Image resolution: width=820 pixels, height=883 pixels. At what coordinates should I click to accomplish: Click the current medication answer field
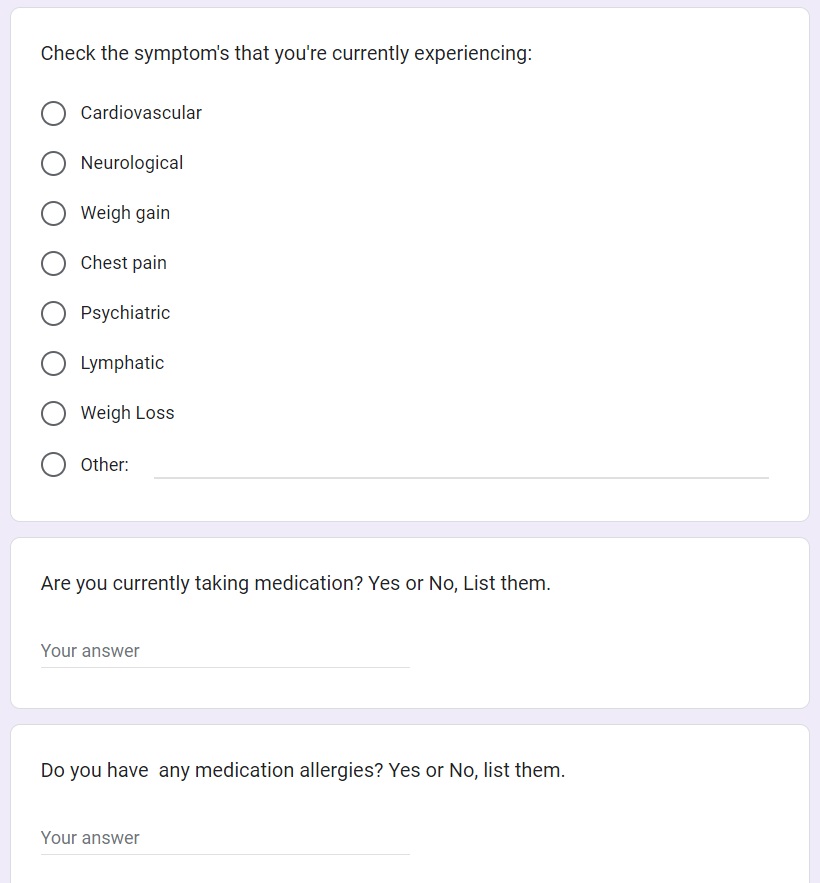point(225,651)
